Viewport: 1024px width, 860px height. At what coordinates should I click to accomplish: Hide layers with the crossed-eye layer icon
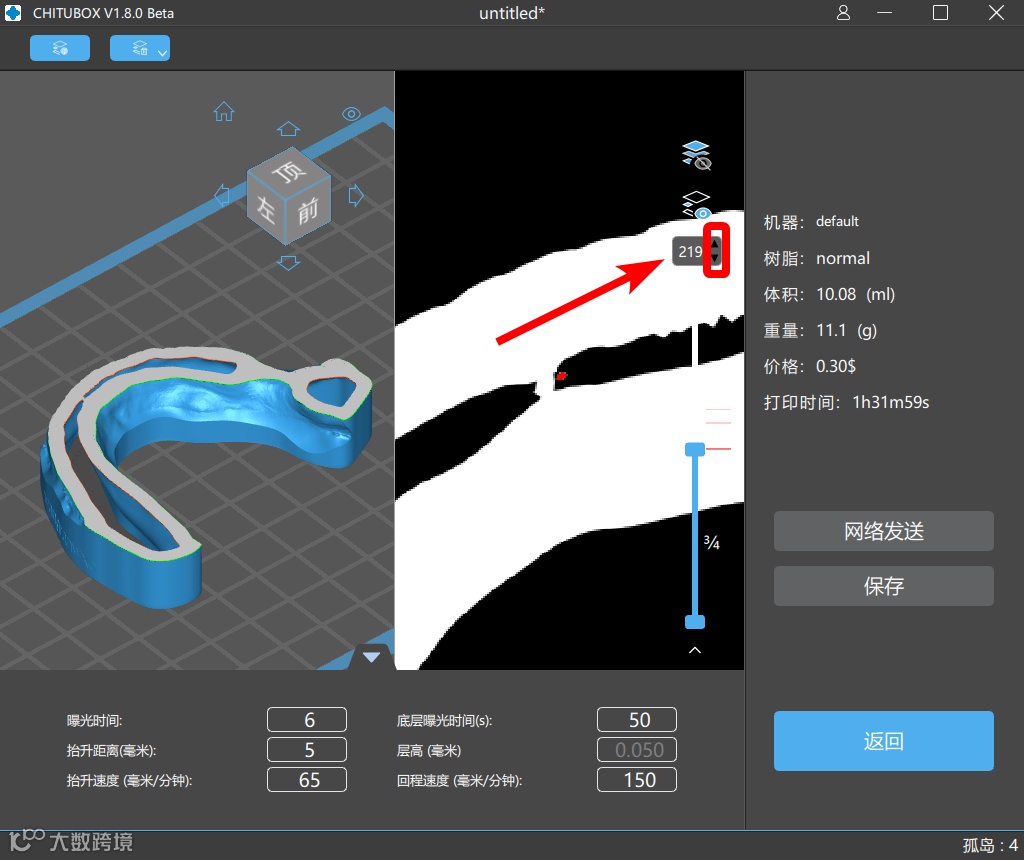coord(696,155)
